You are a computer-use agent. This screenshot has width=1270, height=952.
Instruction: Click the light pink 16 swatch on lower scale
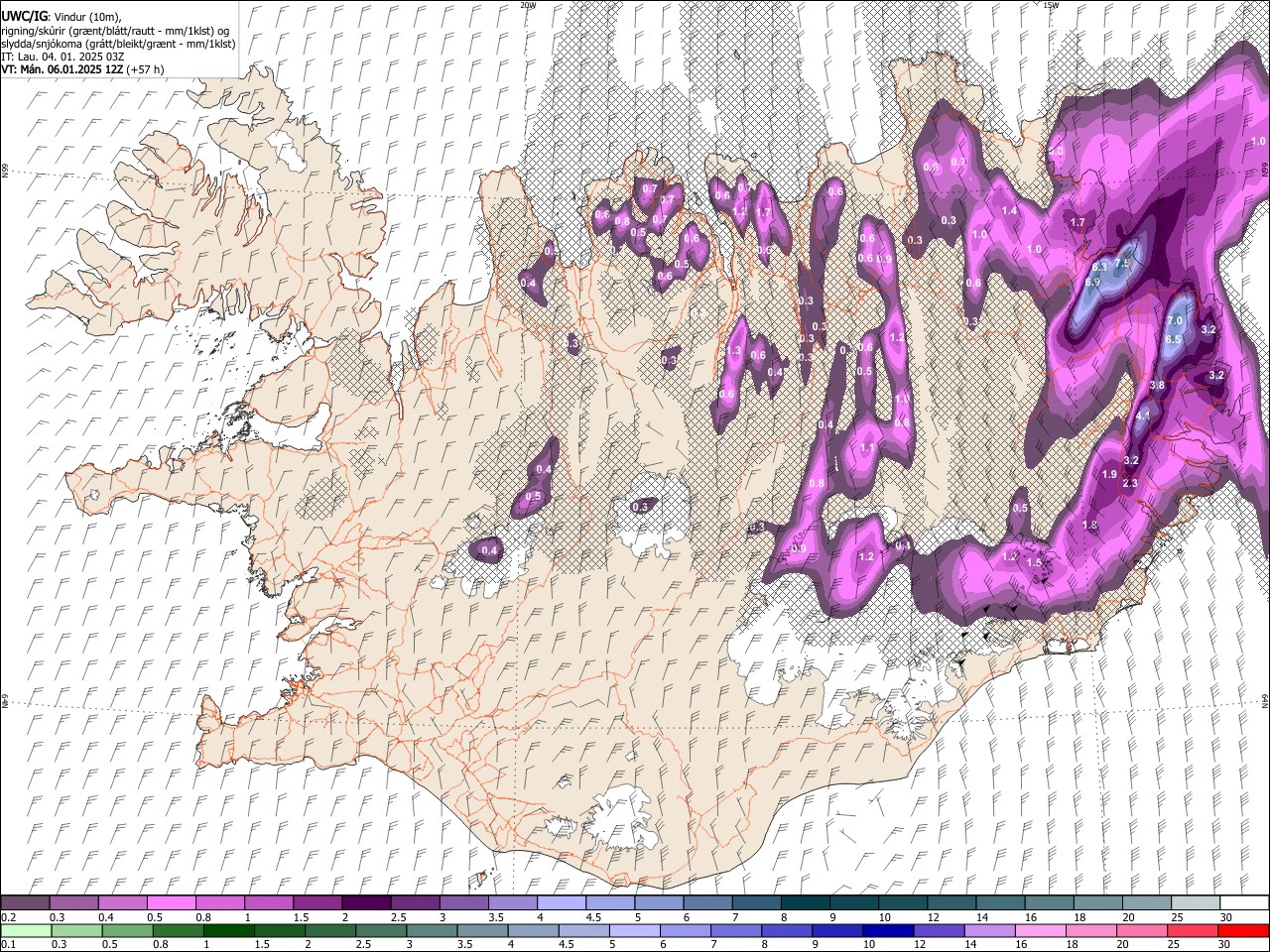tap(1039, 931)
